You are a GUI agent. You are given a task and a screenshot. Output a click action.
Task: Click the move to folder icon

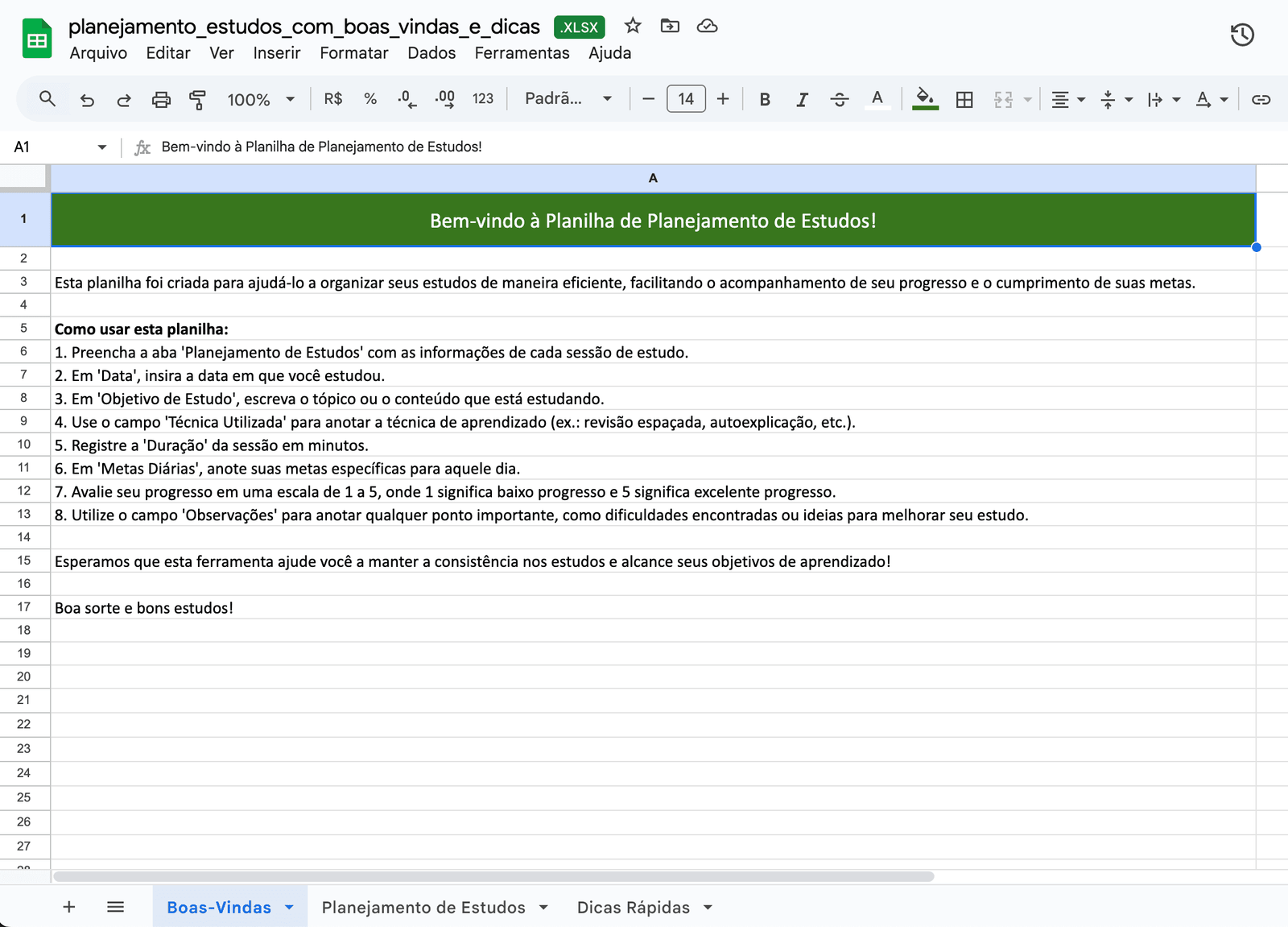point(670,26)
